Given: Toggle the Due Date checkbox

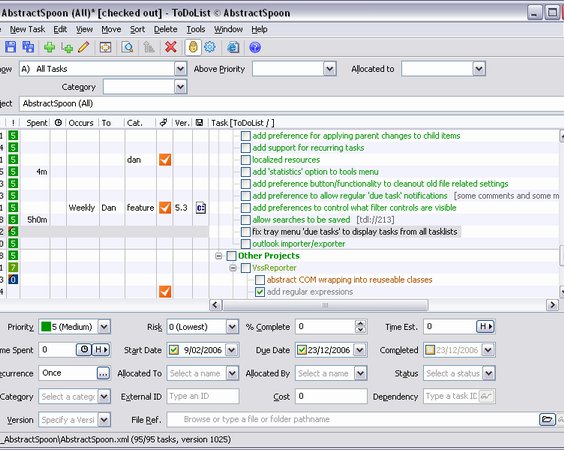Looking at the screenshot, I should [x=302, y=350].
